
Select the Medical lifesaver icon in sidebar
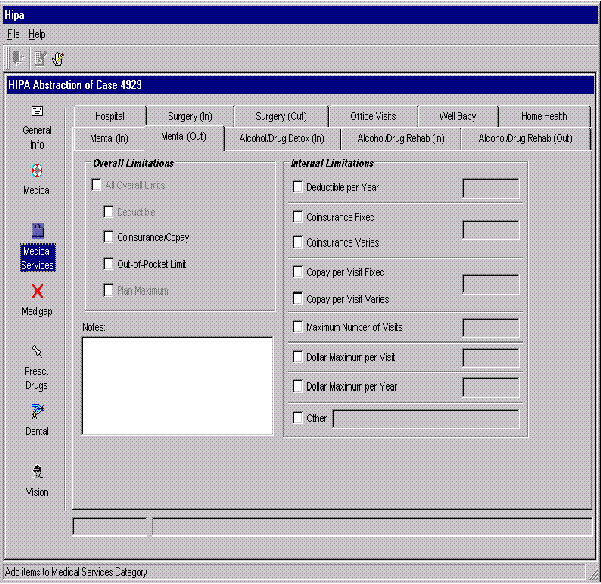37,171
